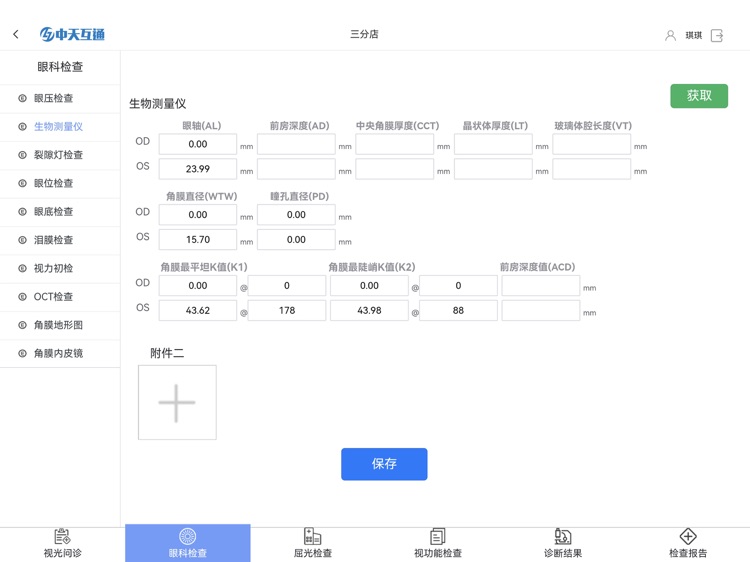Click the OD K2 value field
Viewport: 750px width, 562px height.
click(369, 286)
